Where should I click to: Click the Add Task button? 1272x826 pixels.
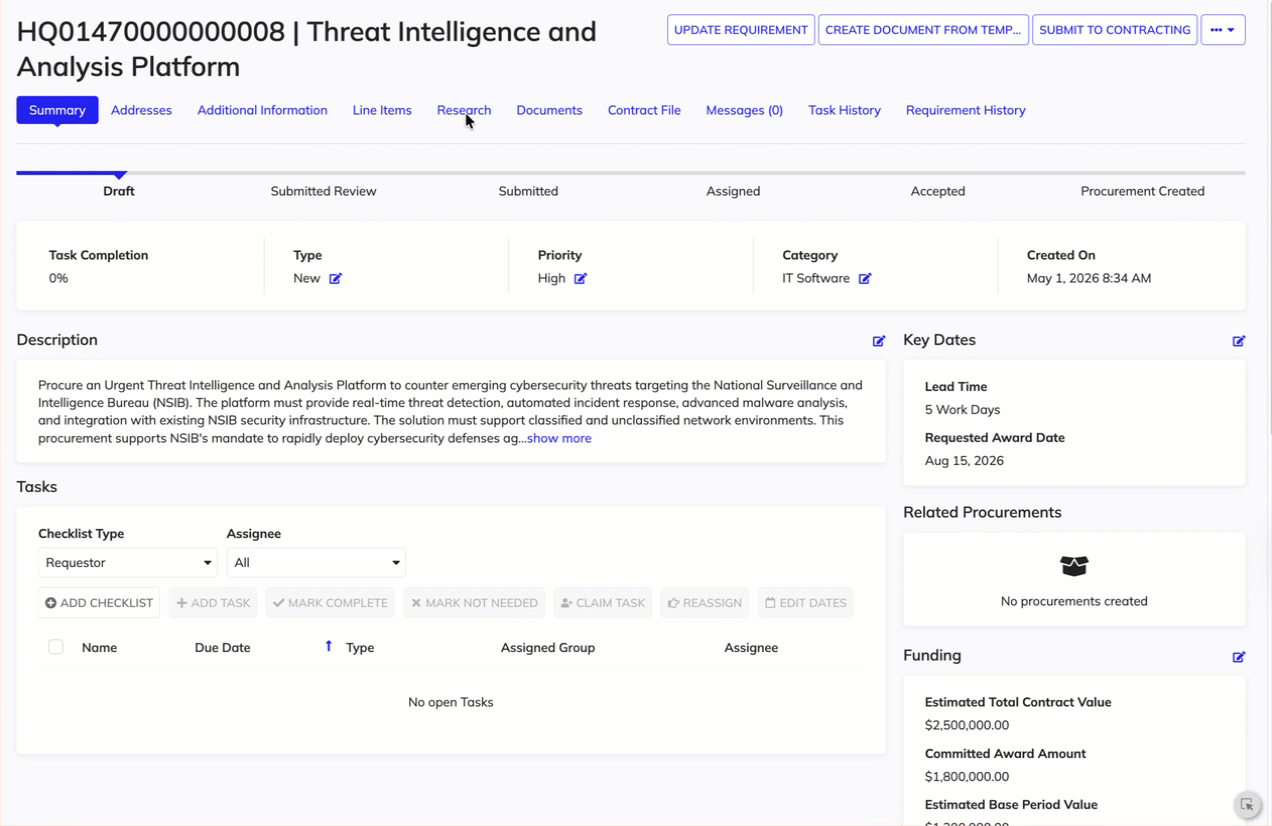tap(213, 603)
